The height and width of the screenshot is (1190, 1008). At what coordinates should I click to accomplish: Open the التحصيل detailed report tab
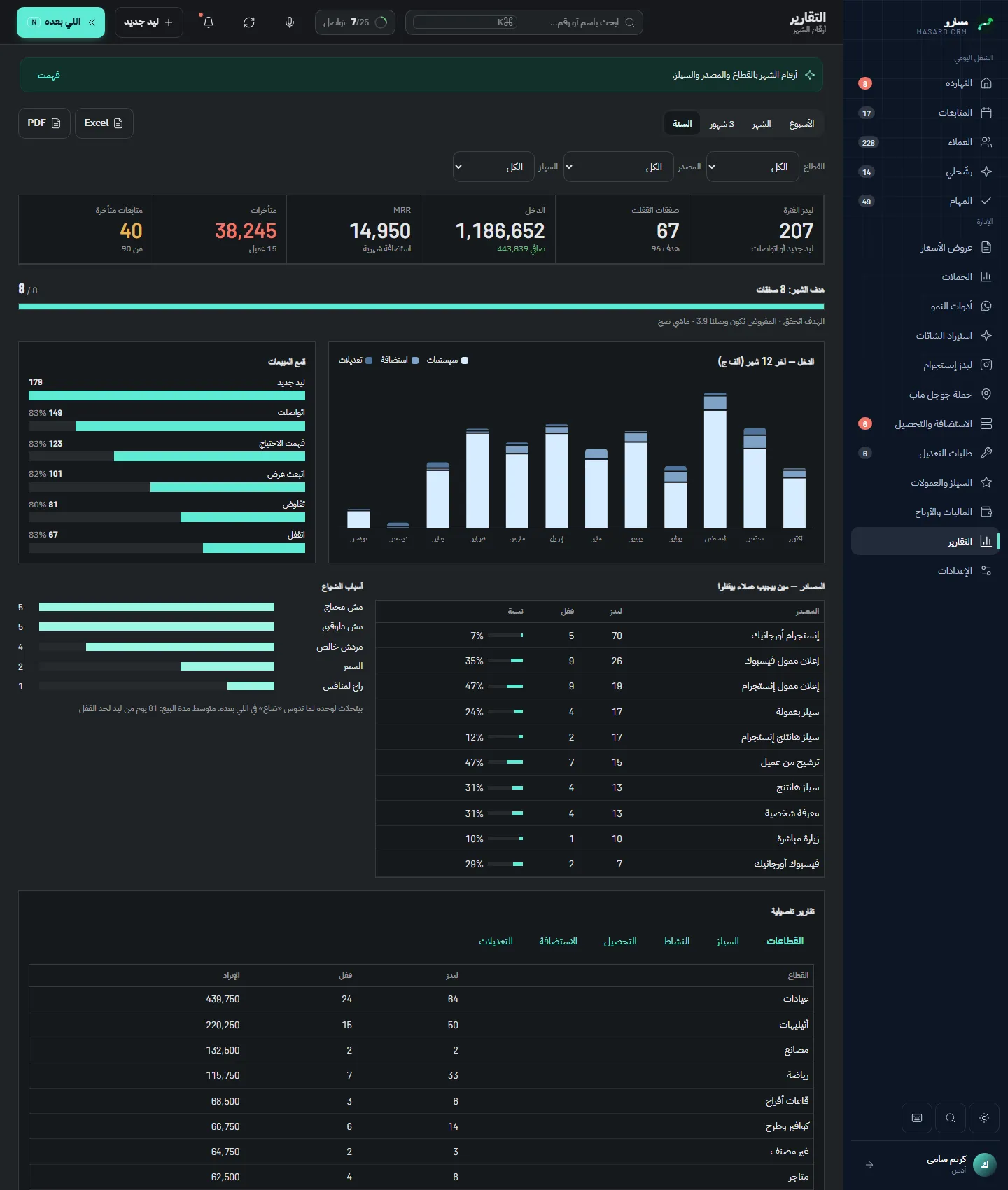coord(620,941)
